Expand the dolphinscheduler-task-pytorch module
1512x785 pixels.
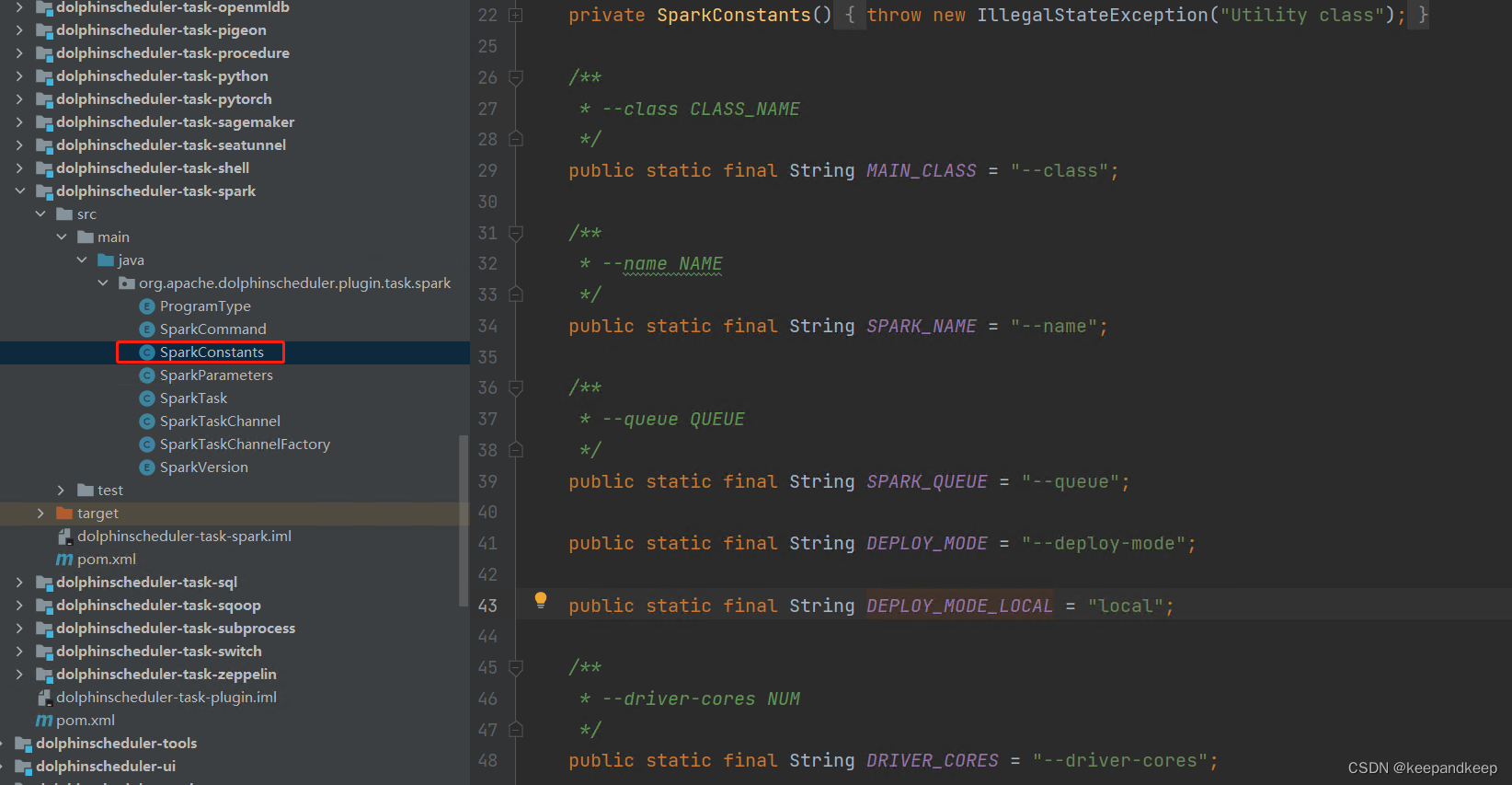tap(20, 99)
